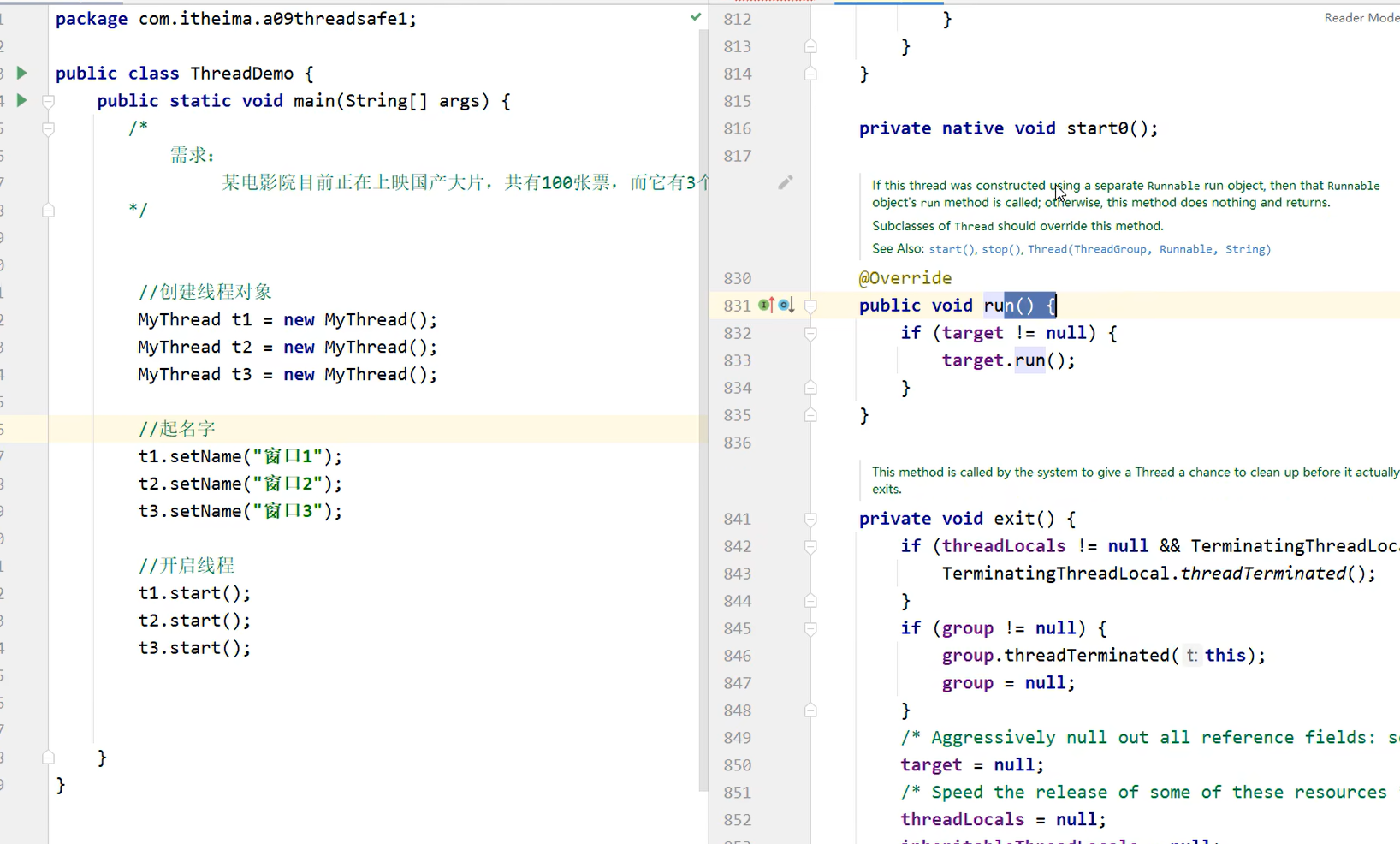1400x844 pixels.
Task: Run the ThreadDemo class via gutter arrow
Action: [x=21, y=73]
